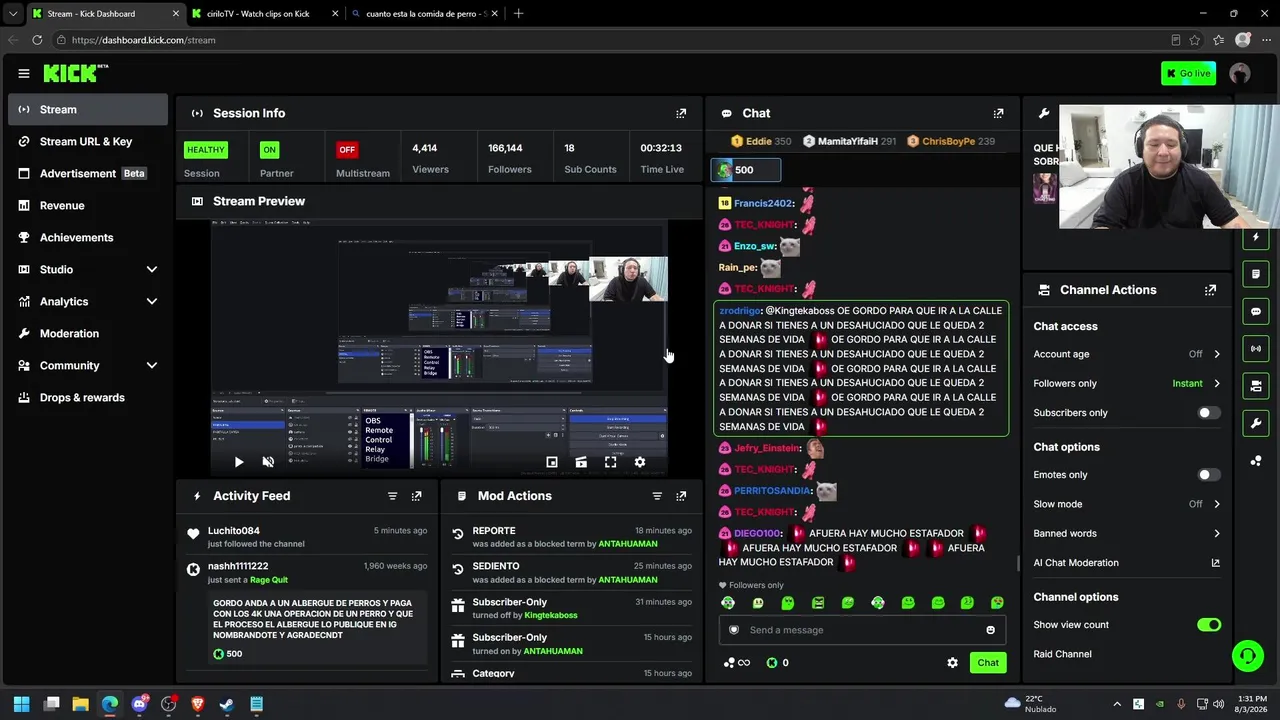Open the Revenue page
This screenshot has width=1280, height=720.
point(88,205)
